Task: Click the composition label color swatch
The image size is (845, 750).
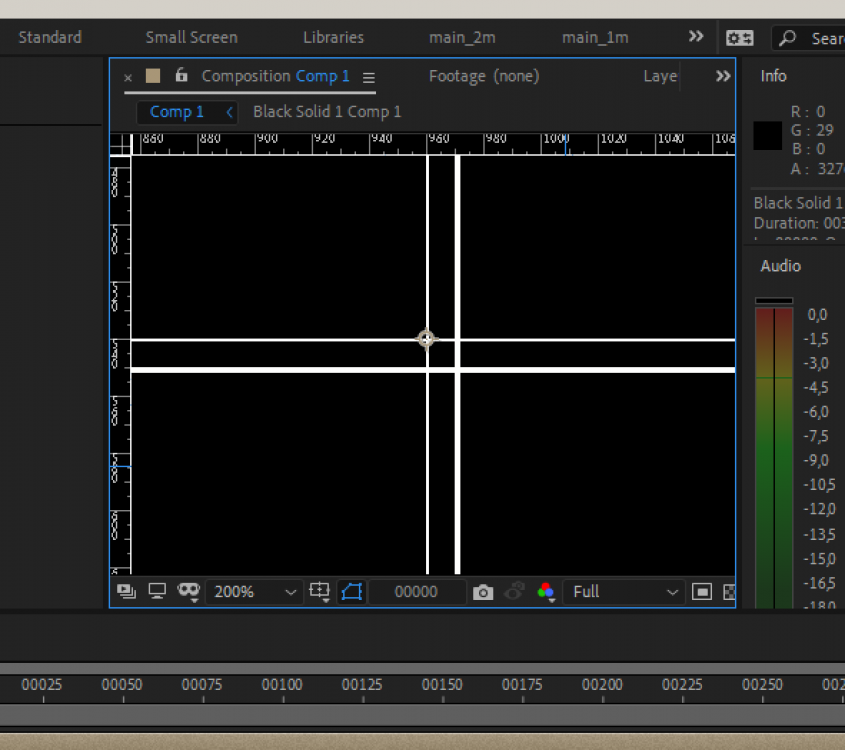Action: [x=153, y=76]
